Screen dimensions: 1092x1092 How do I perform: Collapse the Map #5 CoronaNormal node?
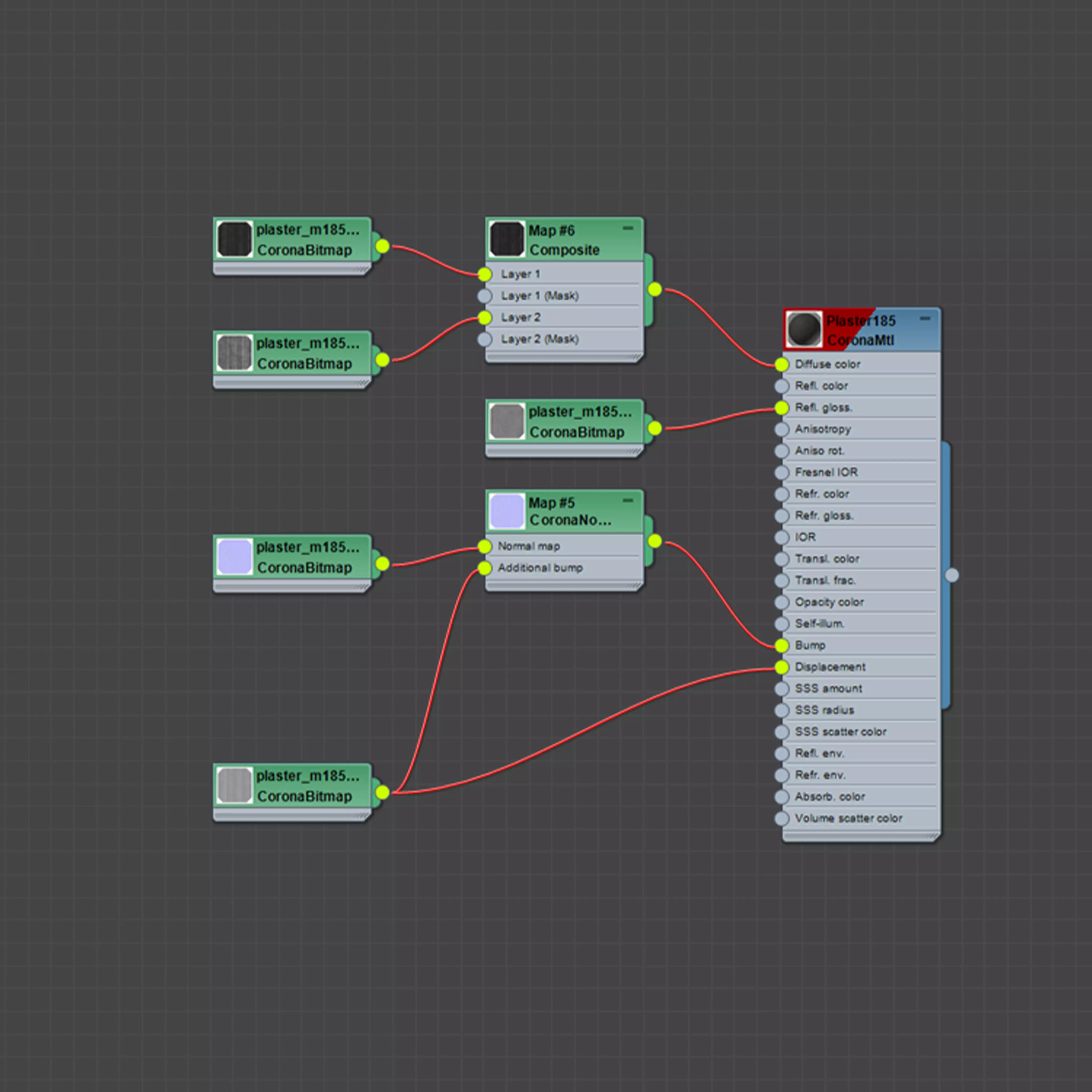pyautogui.click(x=627, y=500)
